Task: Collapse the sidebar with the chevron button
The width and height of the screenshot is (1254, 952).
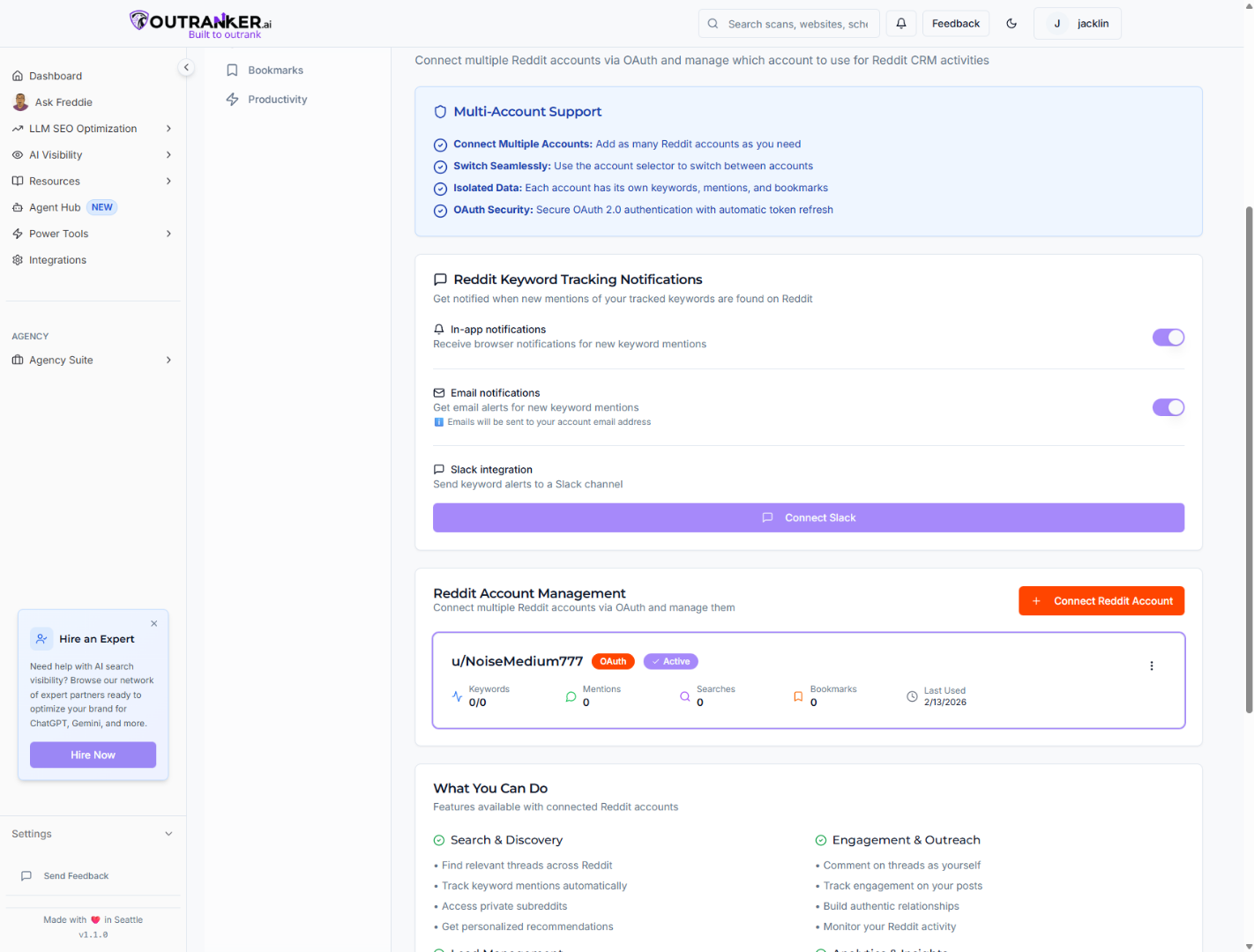Action: coord(186,68)
